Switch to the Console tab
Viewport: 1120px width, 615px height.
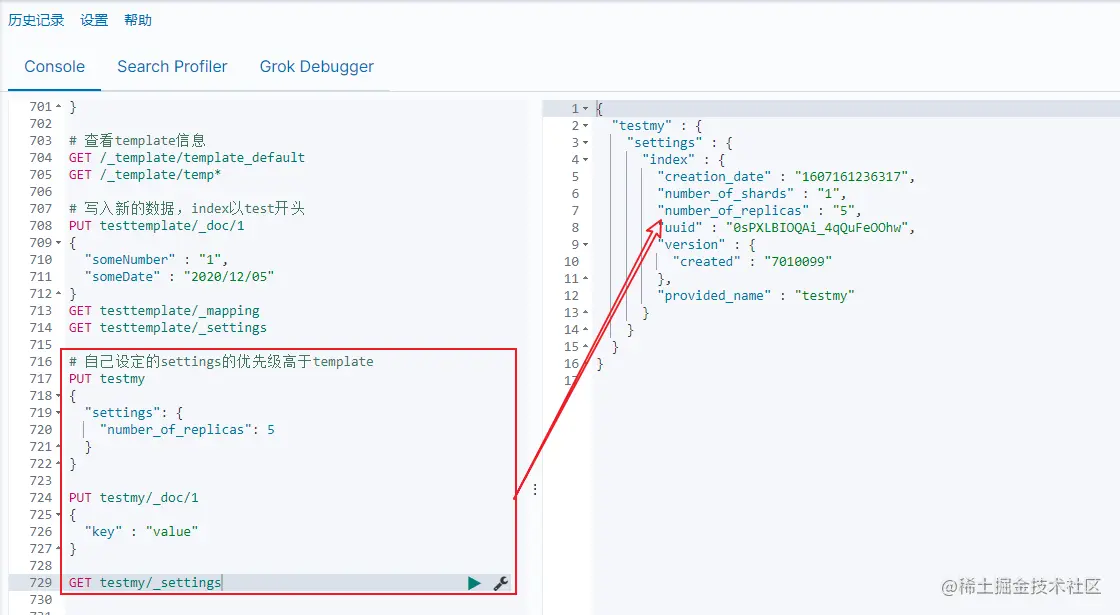[54, 66]
